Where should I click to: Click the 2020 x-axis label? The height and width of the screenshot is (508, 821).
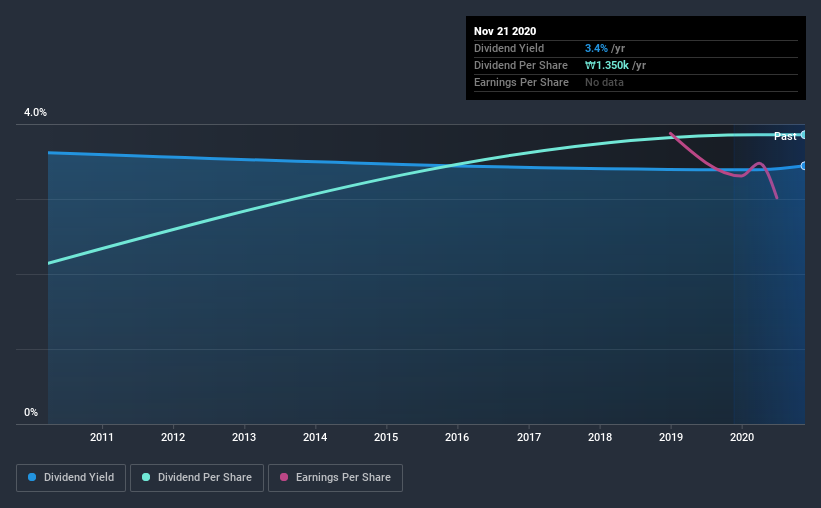pos(742,437)
